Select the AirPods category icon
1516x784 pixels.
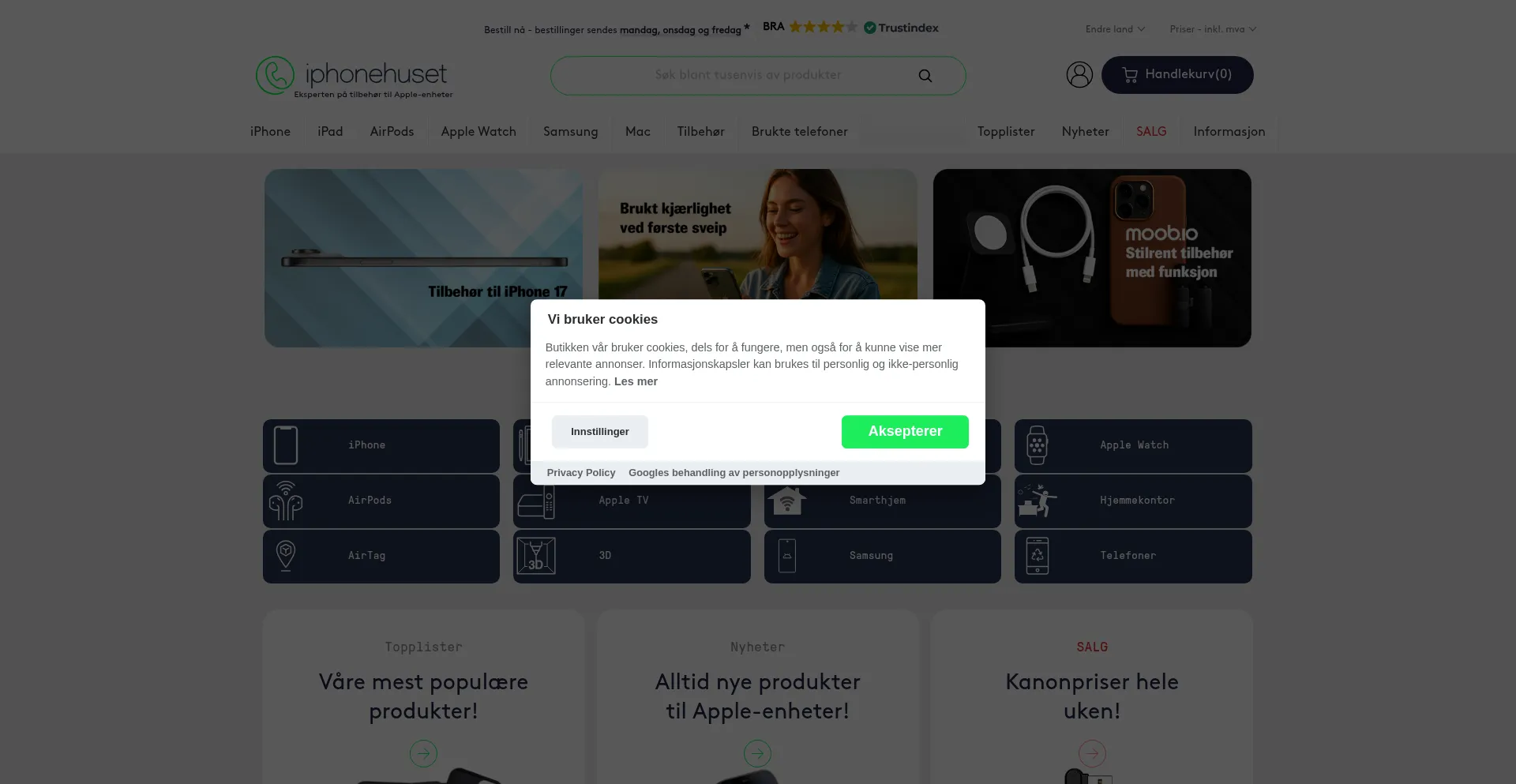[286, 501]
